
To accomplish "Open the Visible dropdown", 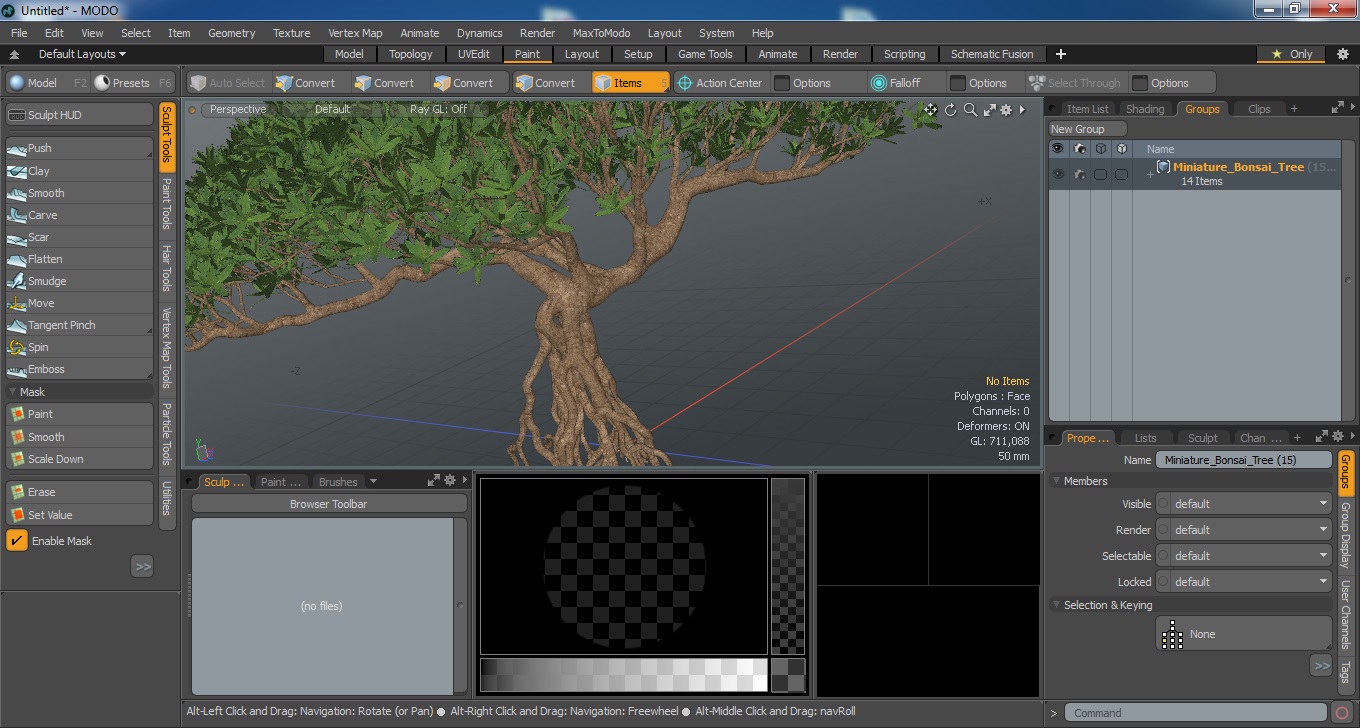I will [1244, 504].
